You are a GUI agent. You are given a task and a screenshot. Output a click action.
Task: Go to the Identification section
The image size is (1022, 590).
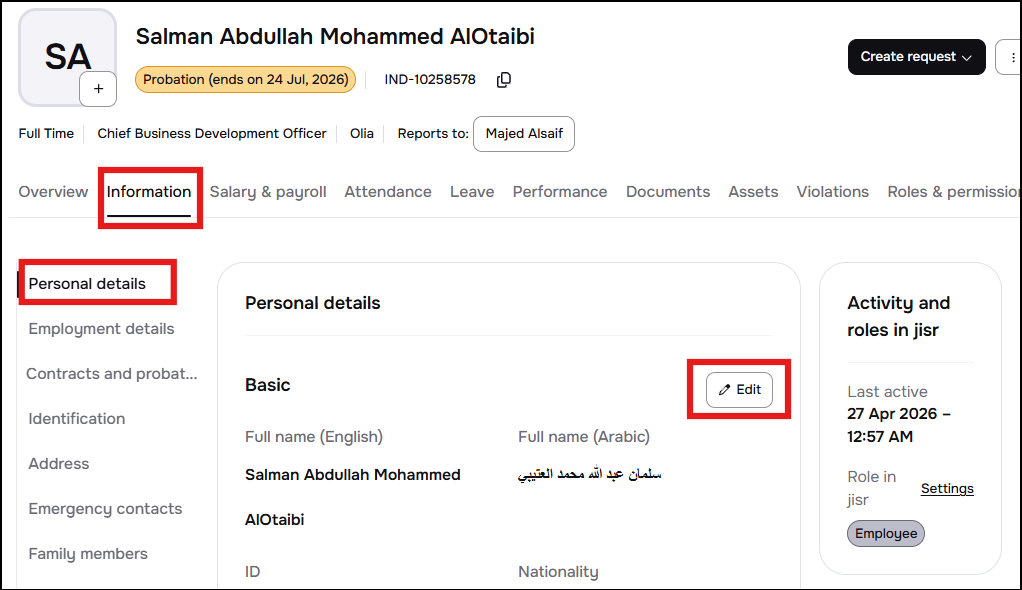(x=77, y=419)
